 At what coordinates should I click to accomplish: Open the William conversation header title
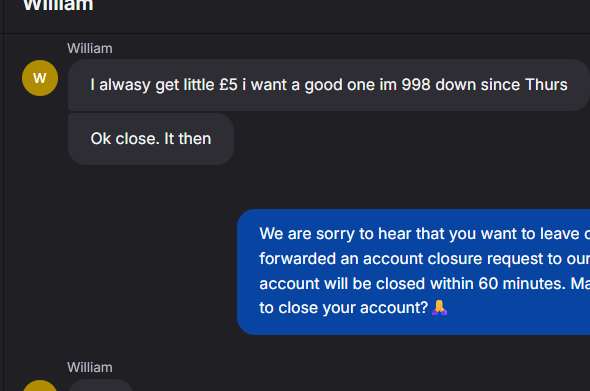[58, 5]
